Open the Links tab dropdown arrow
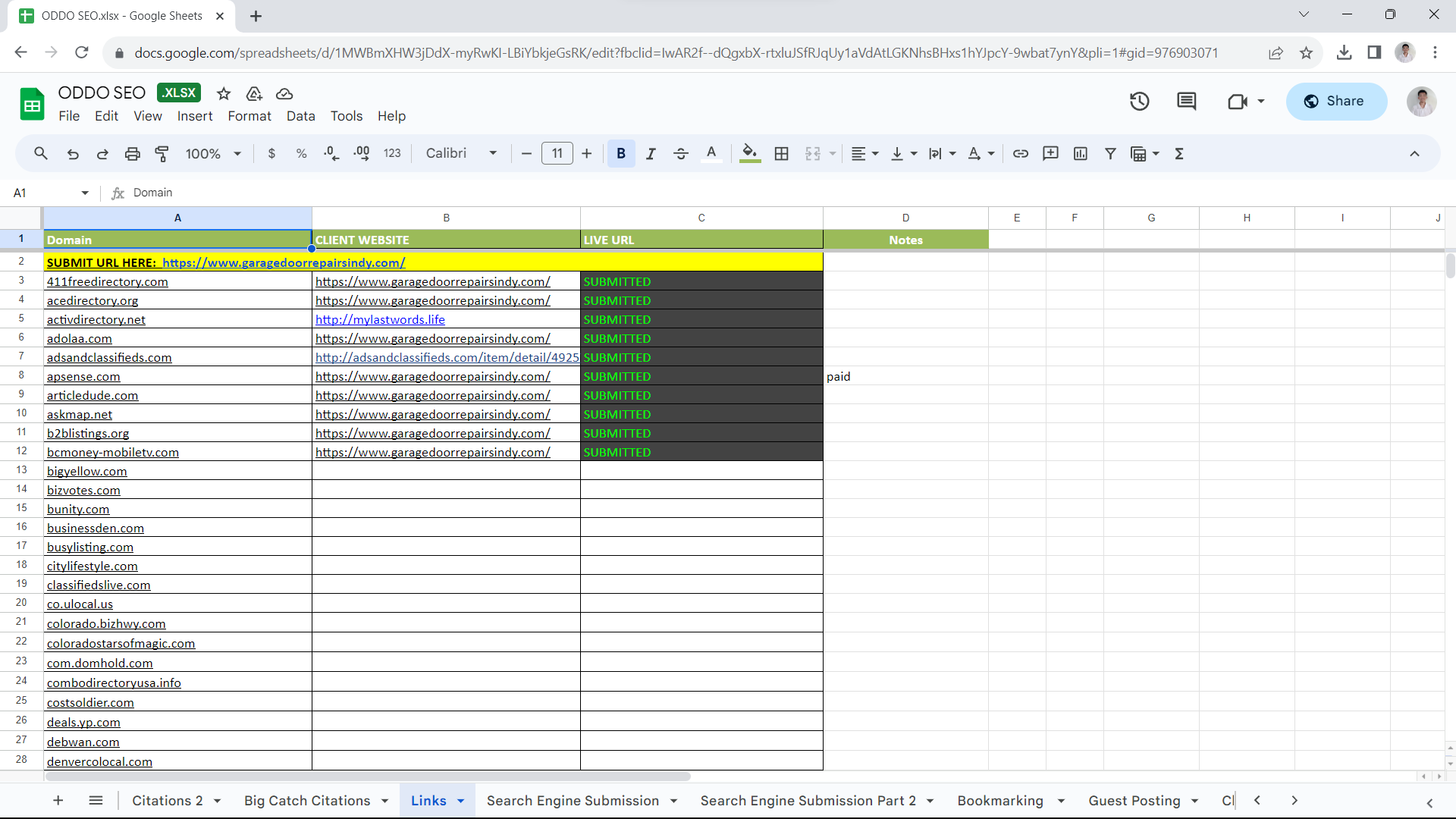The height and width of the screenshot is (819, 1456). [460, 802]
